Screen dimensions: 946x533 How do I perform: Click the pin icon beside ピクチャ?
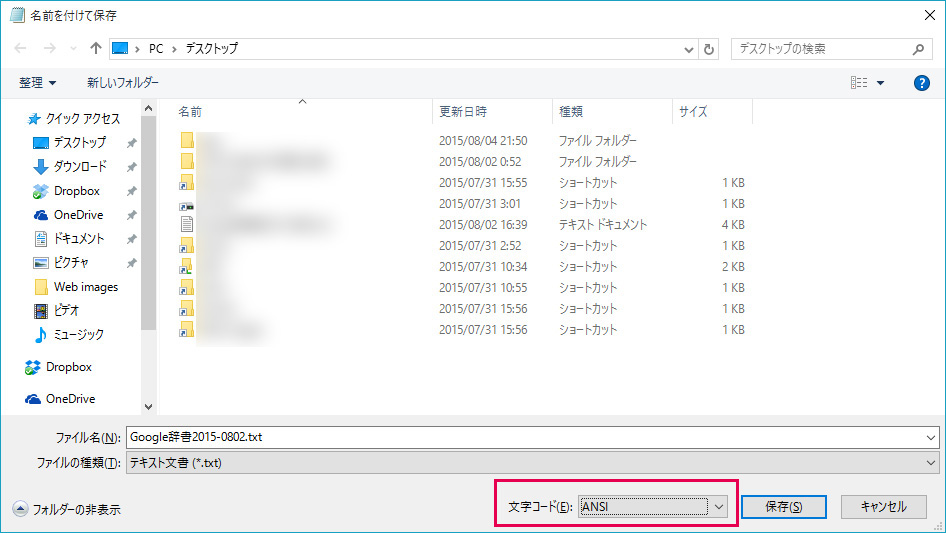[x=131, y=263]
